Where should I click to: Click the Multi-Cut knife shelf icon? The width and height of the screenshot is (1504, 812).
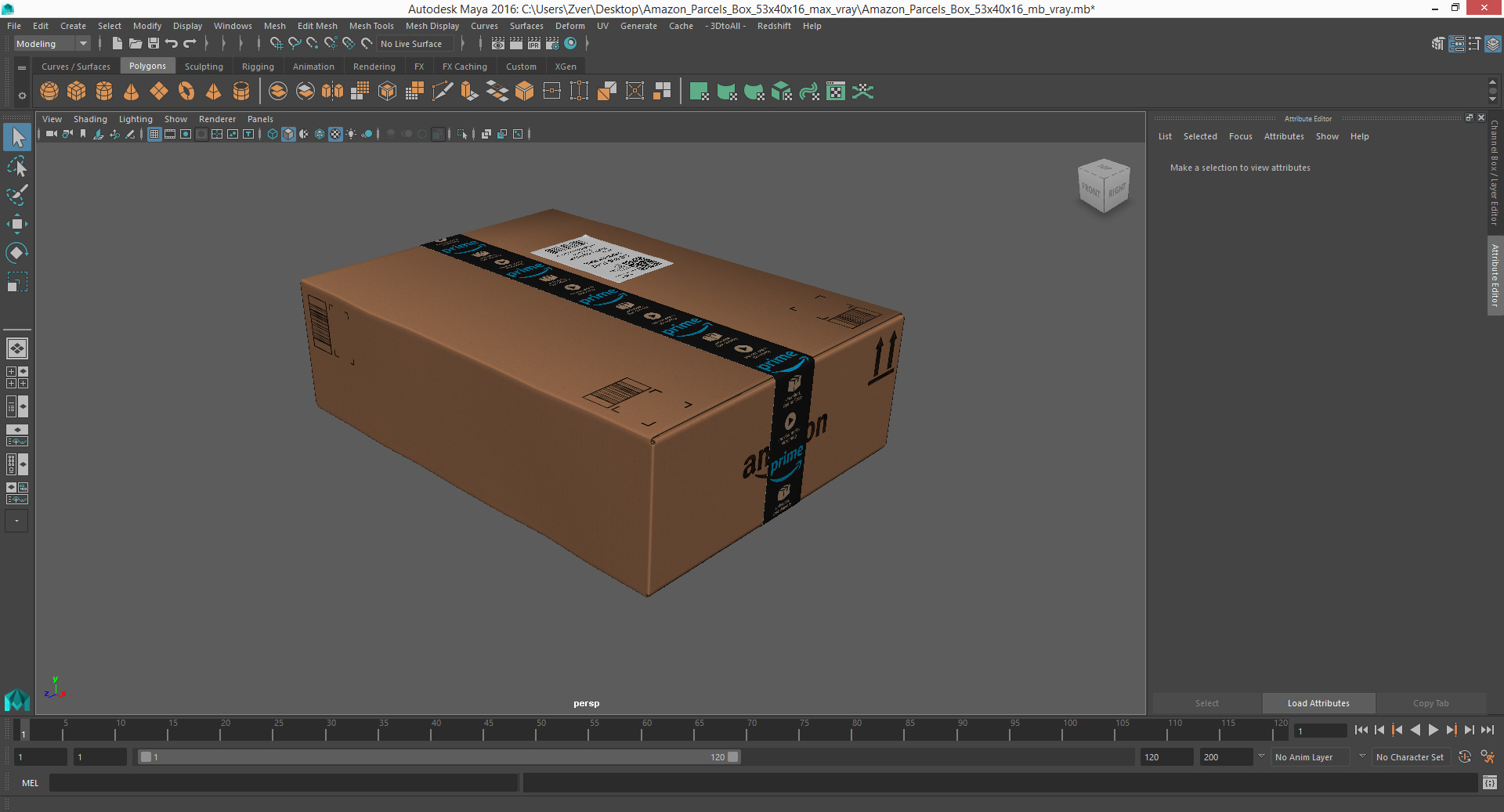(443, 92)
